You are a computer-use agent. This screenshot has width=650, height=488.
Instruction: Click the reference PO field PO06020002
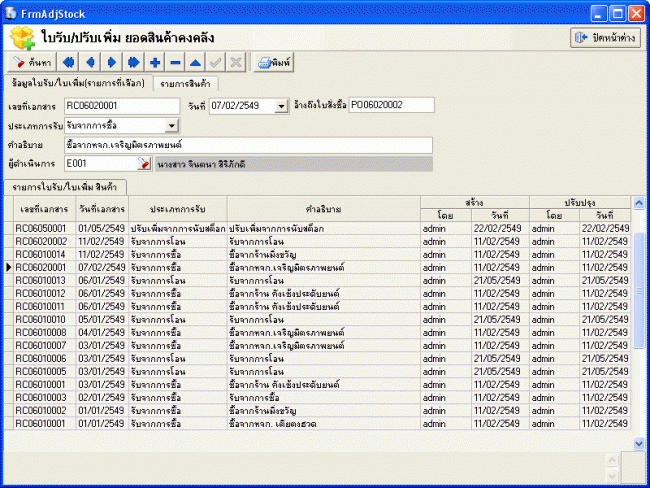click(392, 105)
